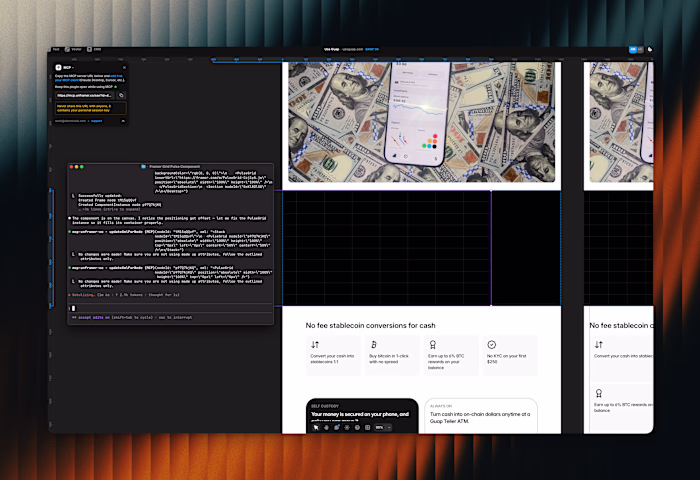Click 'Convert your cash into stablecoins 1:1' text
700x480 pixels.
(x=332, y=359)
